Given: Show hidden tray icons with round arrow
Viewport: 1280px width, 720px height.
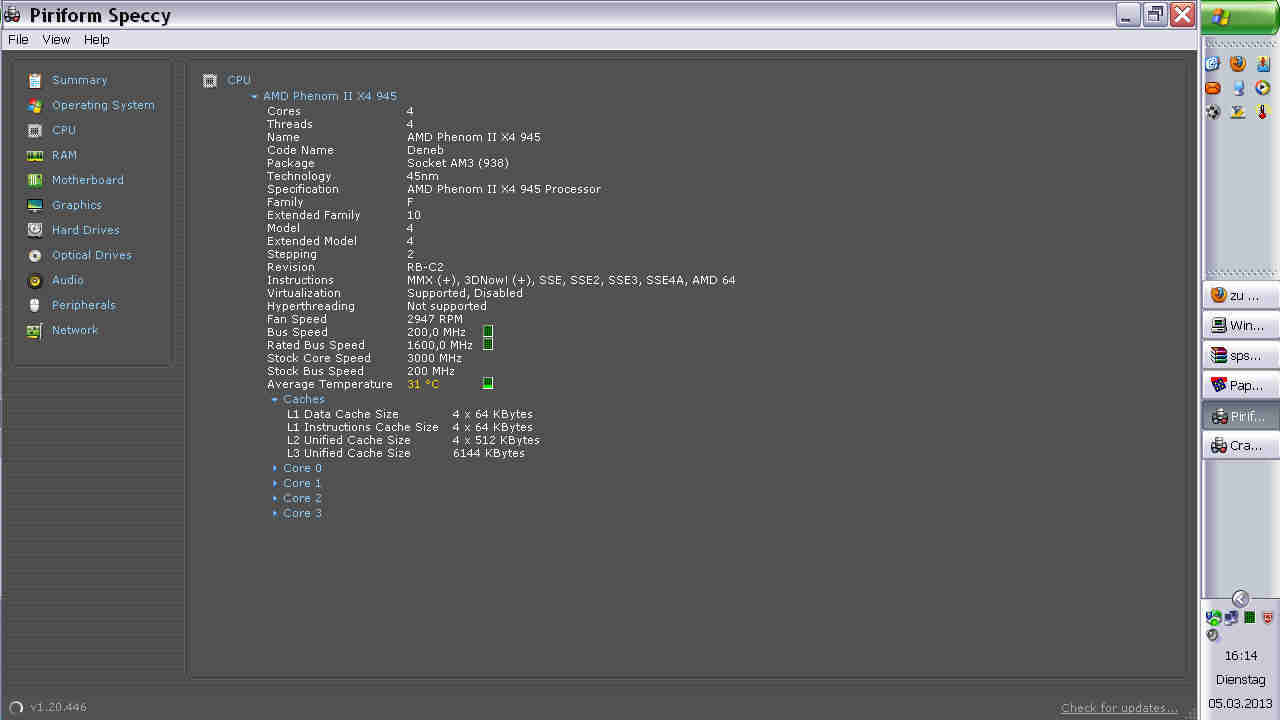Looking at the screenshot, I should pos(1240,598).
